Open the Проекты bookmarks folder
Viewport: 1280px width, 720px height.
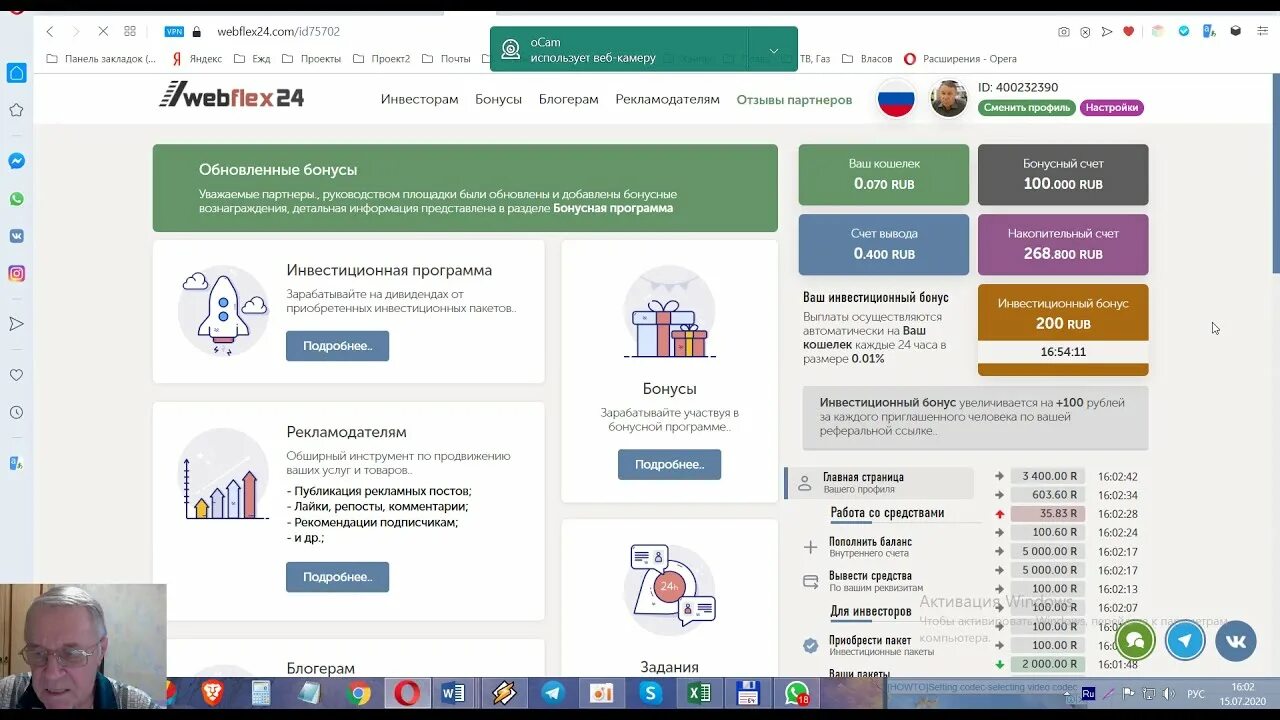pos(312,59)
